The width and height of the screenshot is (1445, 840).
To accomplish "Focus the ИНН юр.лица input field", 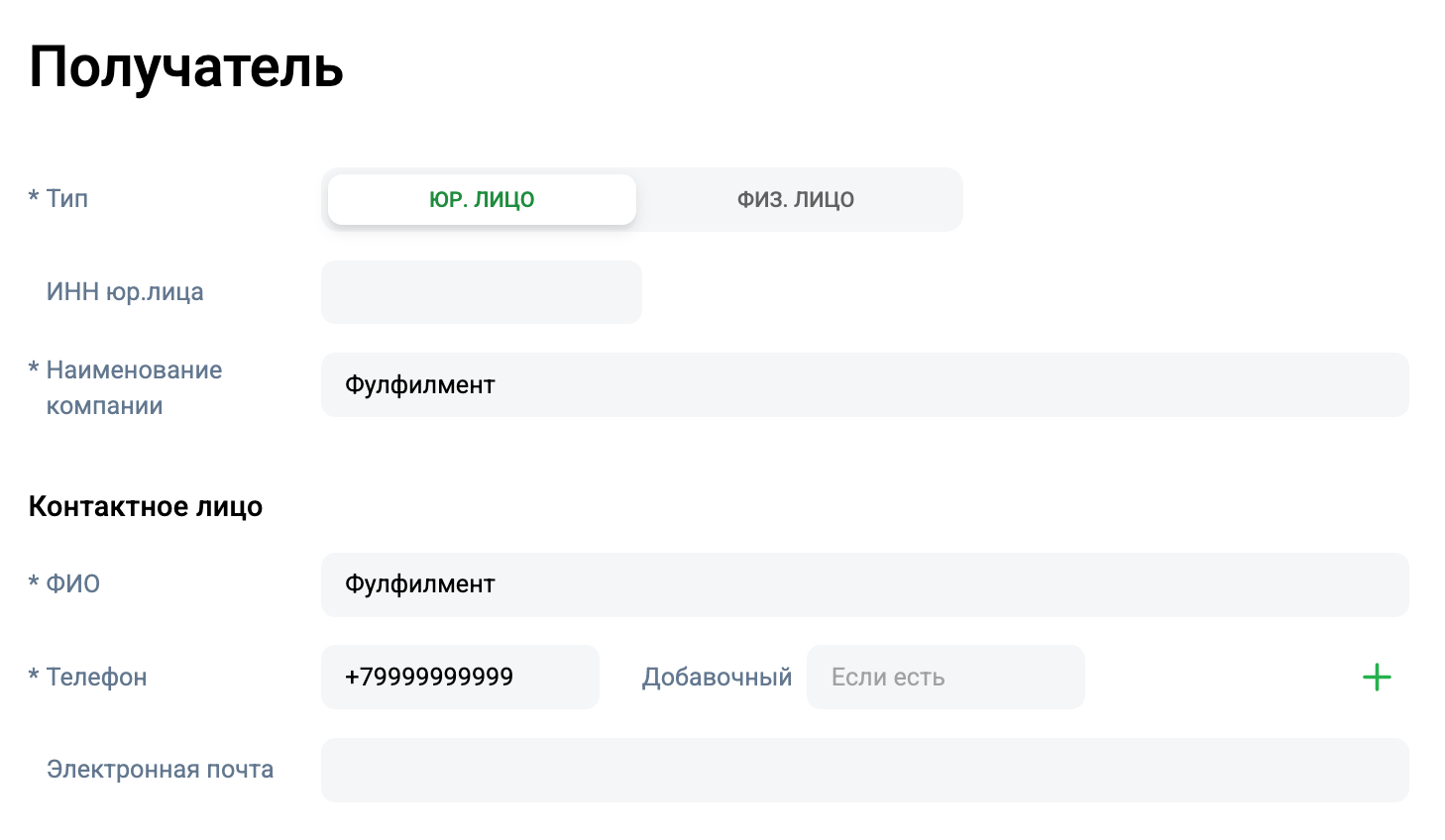I will tap(482, 292).
